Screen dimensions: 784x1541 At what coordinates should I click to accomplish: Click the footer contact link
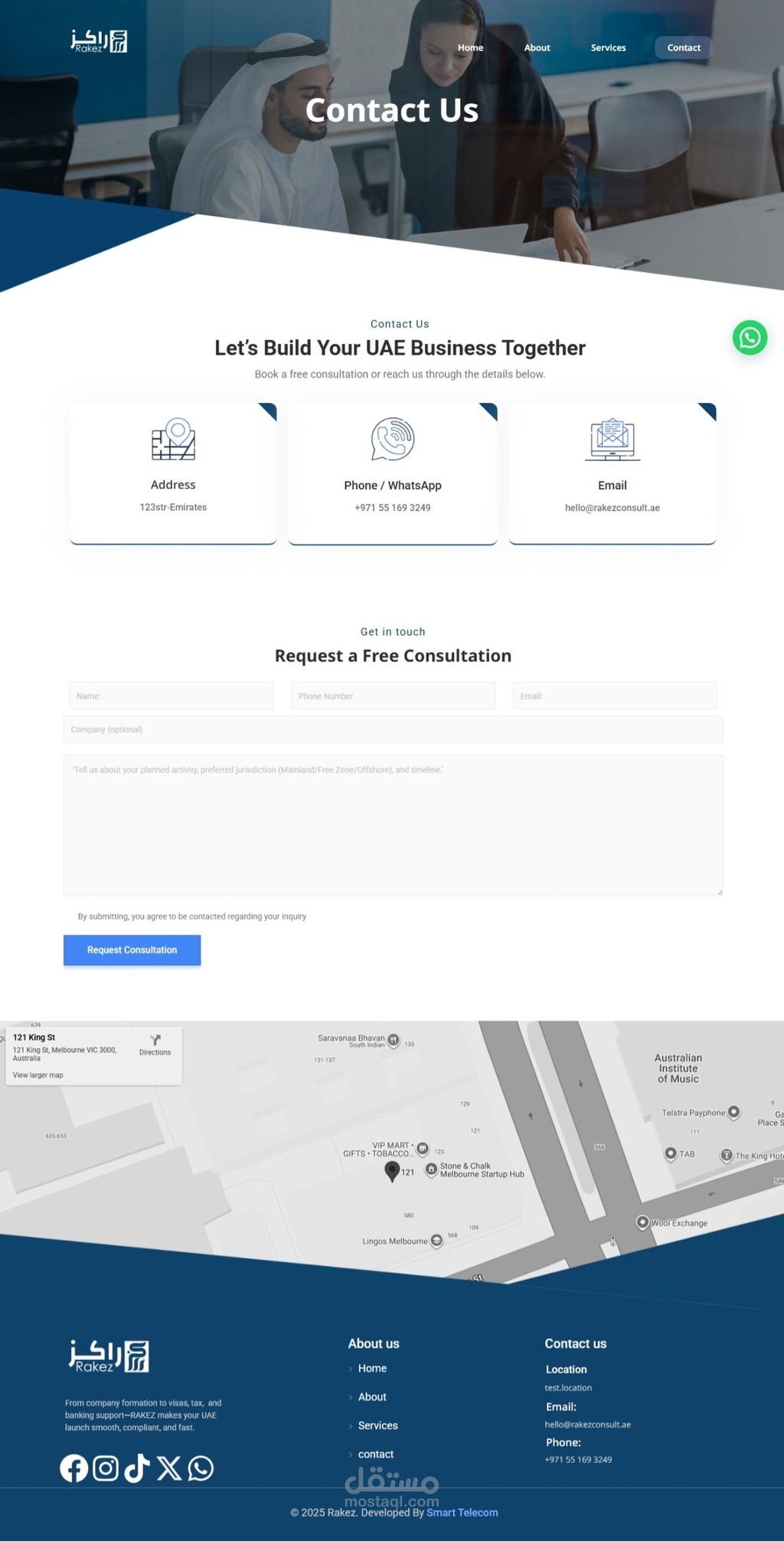[x=376, y=1454]
